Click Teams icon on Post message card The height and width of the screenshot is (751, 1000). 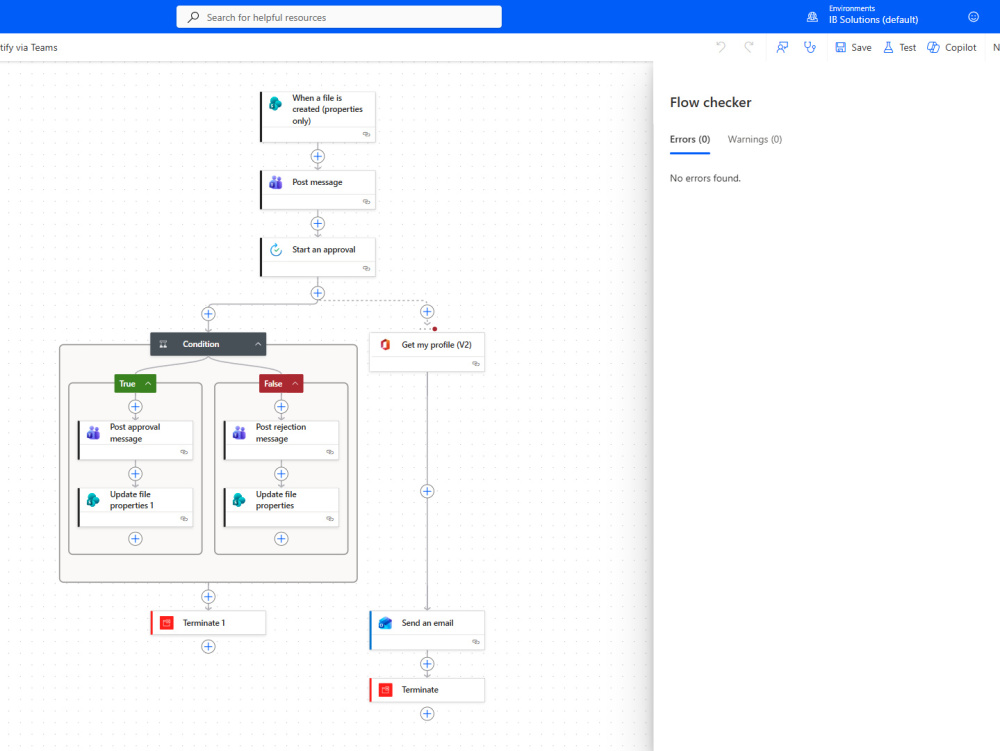pos(276,182)
